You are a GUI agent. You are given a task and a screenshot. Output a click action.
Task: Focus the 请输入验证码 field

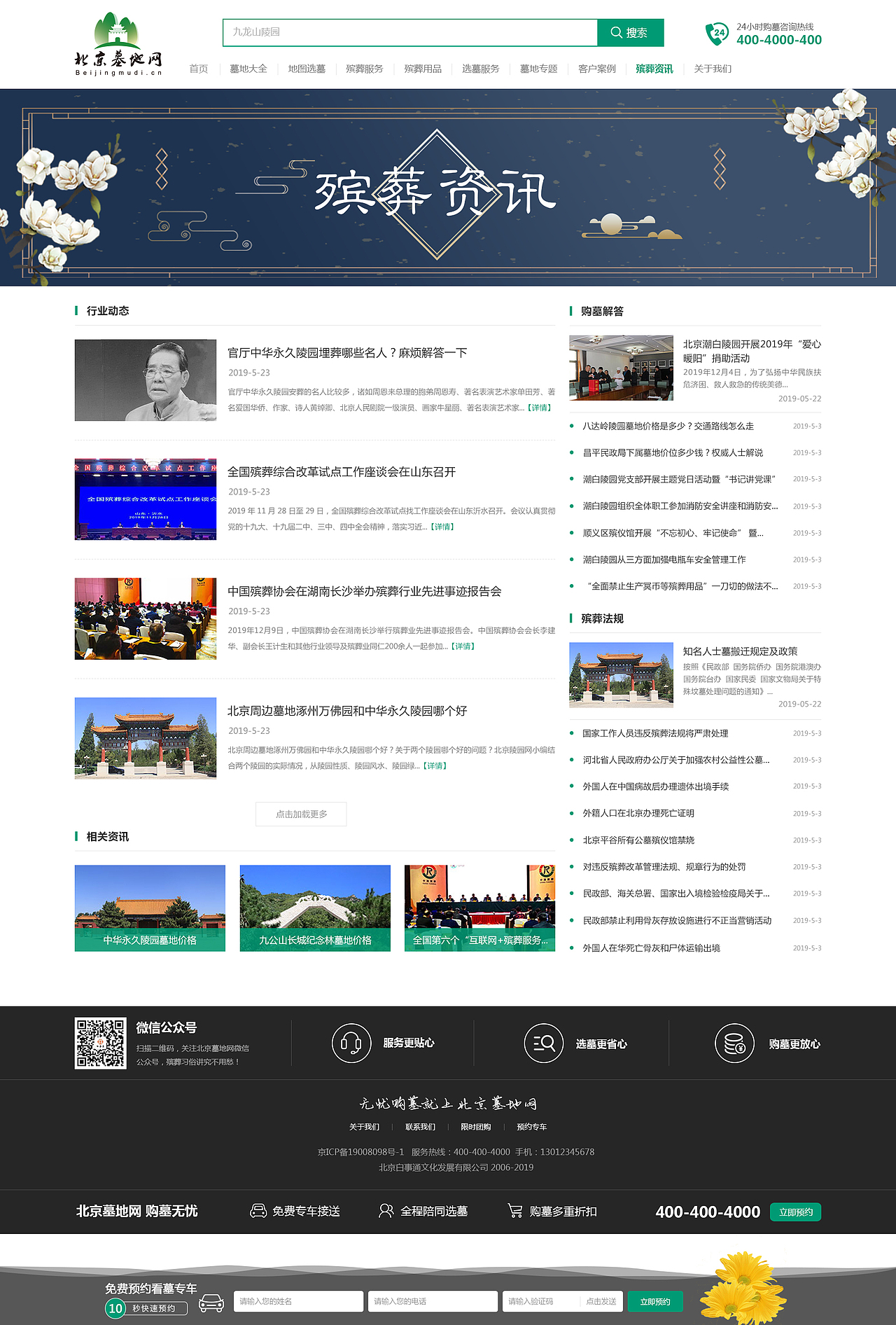click(x=540, y=1301)
